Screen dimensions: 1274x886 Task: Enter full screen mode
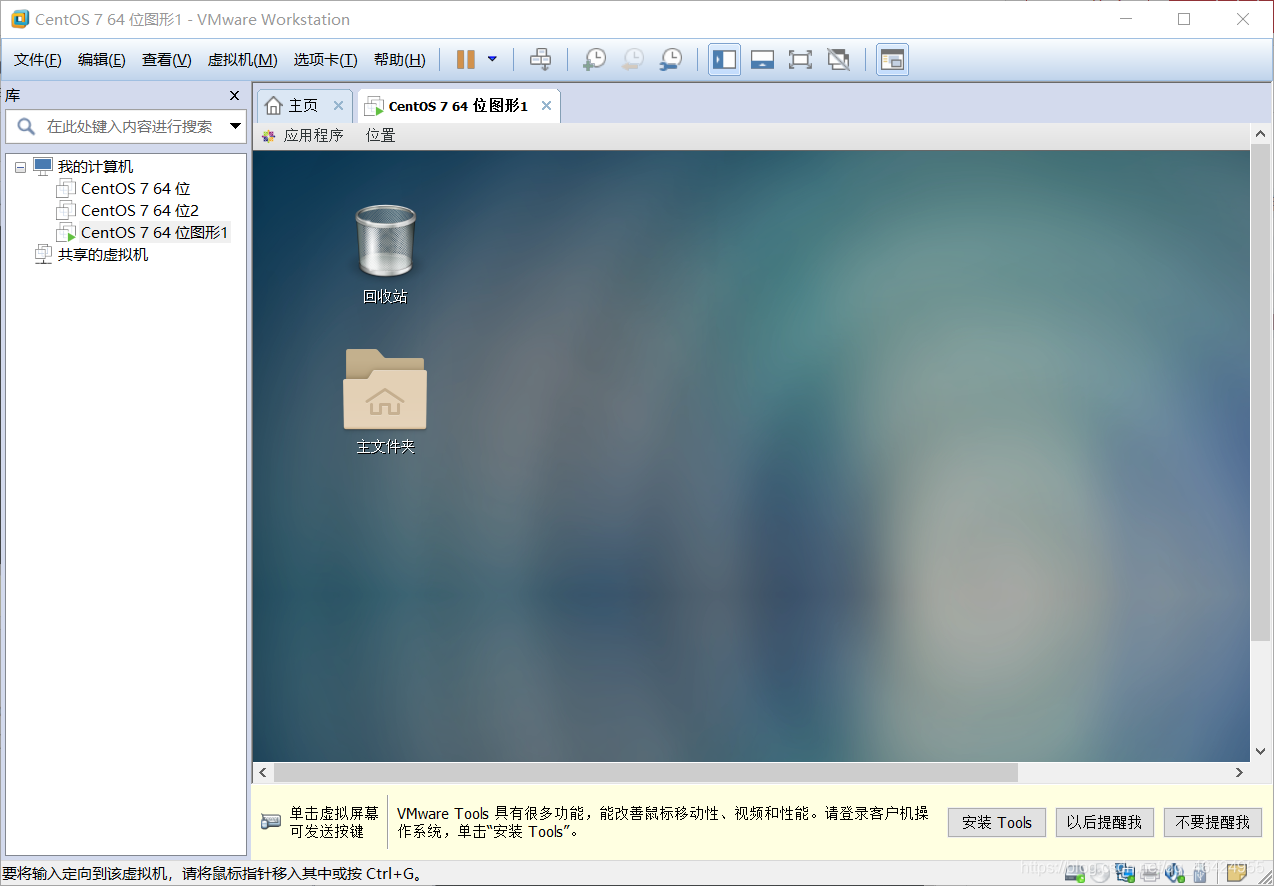[800, 60]
